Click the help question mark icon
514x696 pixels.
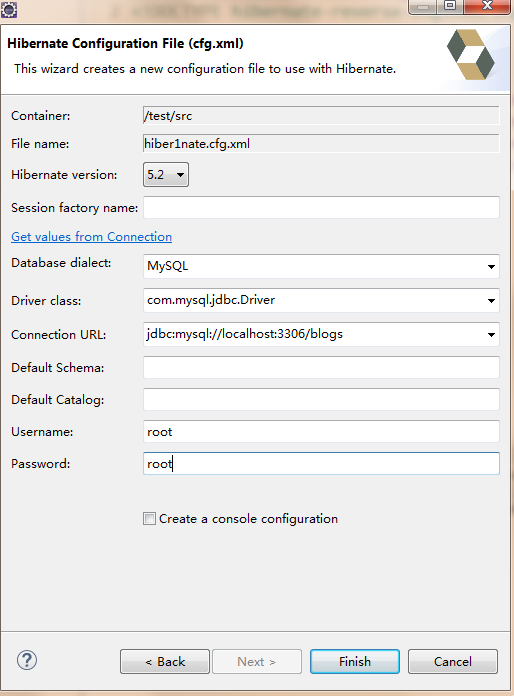tap(27, 660)
